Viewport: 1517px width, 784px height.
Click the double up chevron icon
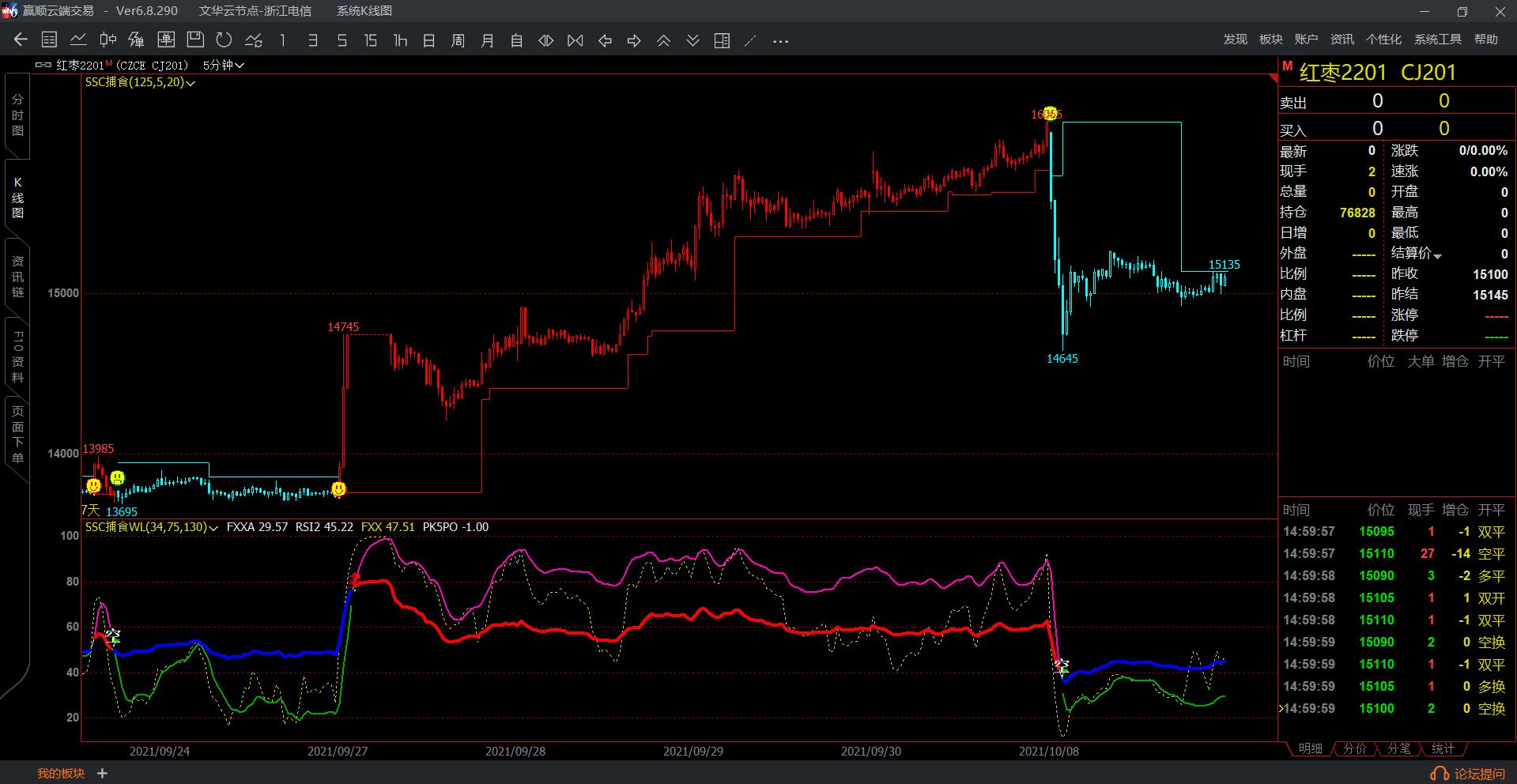tap(663, 40)
